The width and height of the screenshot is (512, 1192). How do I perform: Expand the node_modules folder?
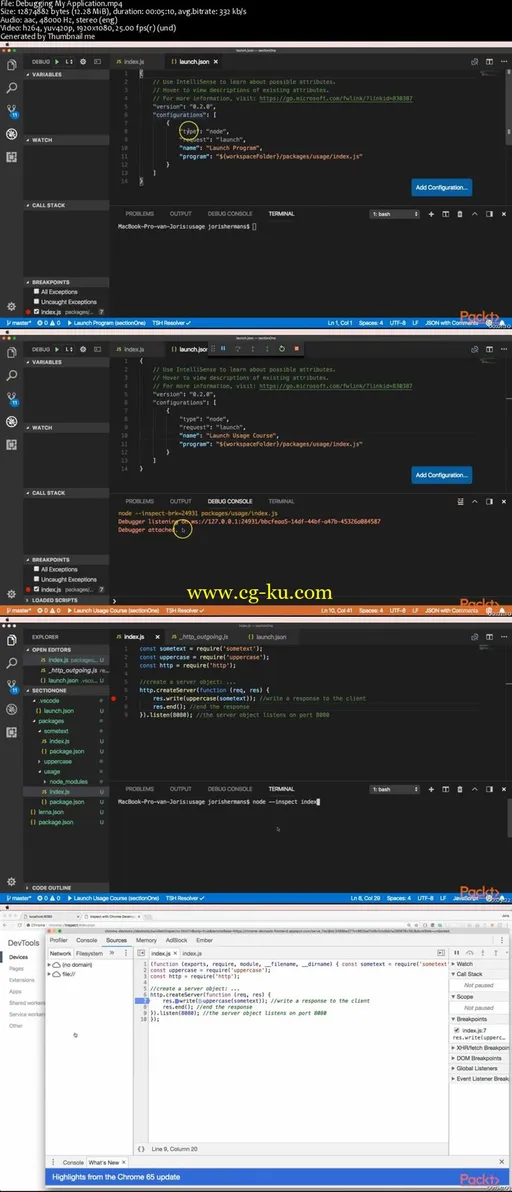pyautogui.click(x=69, y=781)
